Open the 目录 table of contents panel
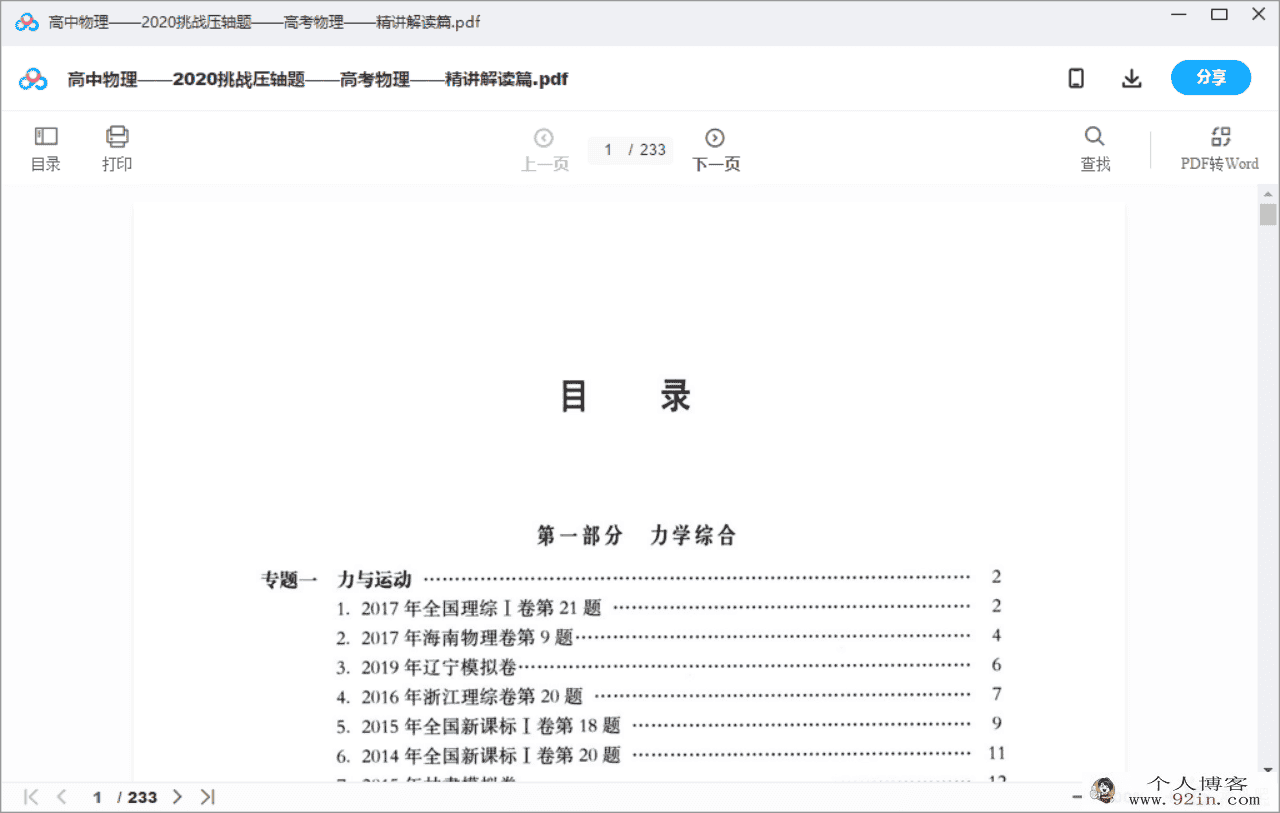Screen dimensions: 1280x813 (x=46, y=149)
